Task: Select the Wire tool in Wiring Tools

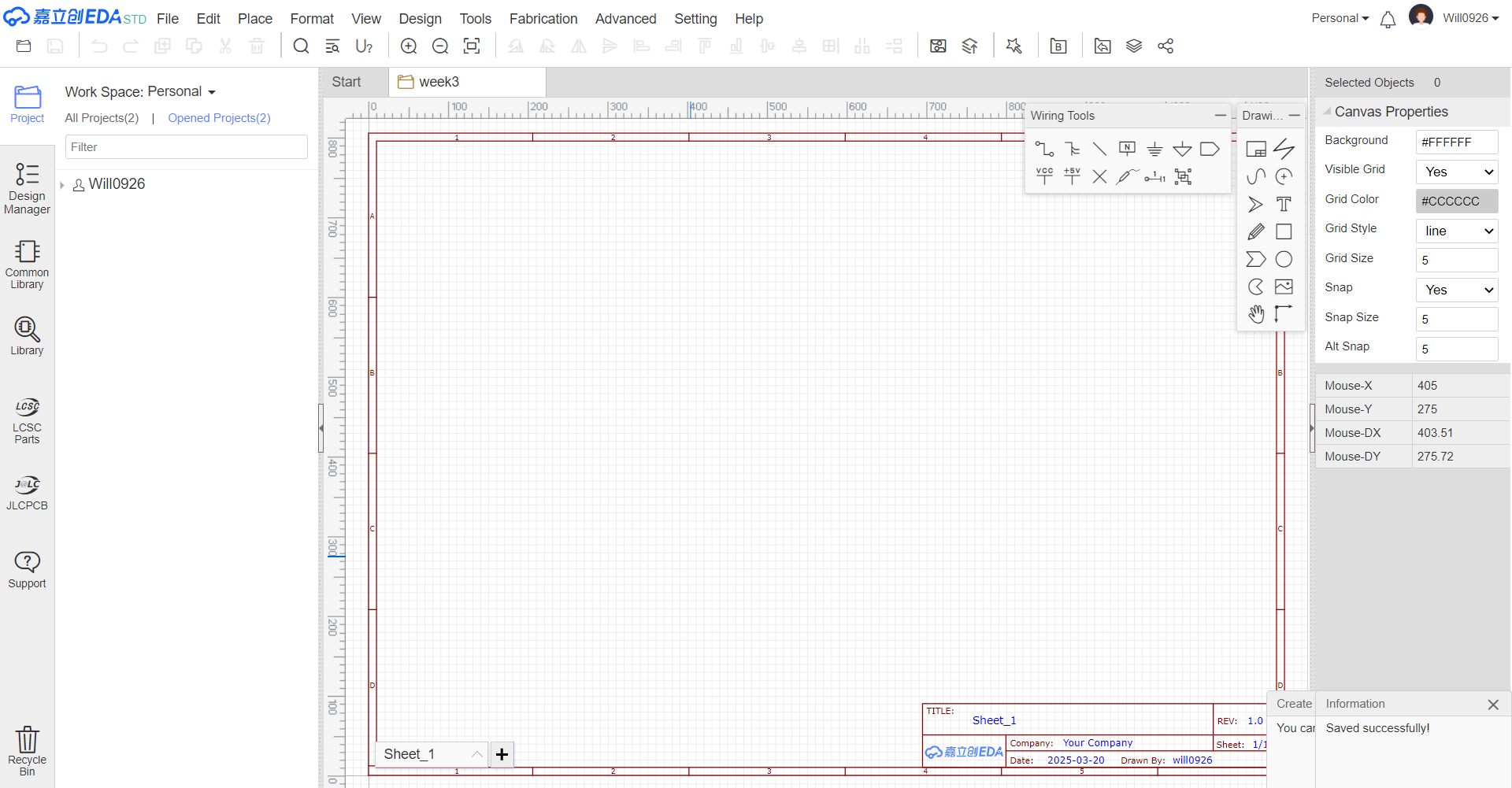Action: (1044, 149)
